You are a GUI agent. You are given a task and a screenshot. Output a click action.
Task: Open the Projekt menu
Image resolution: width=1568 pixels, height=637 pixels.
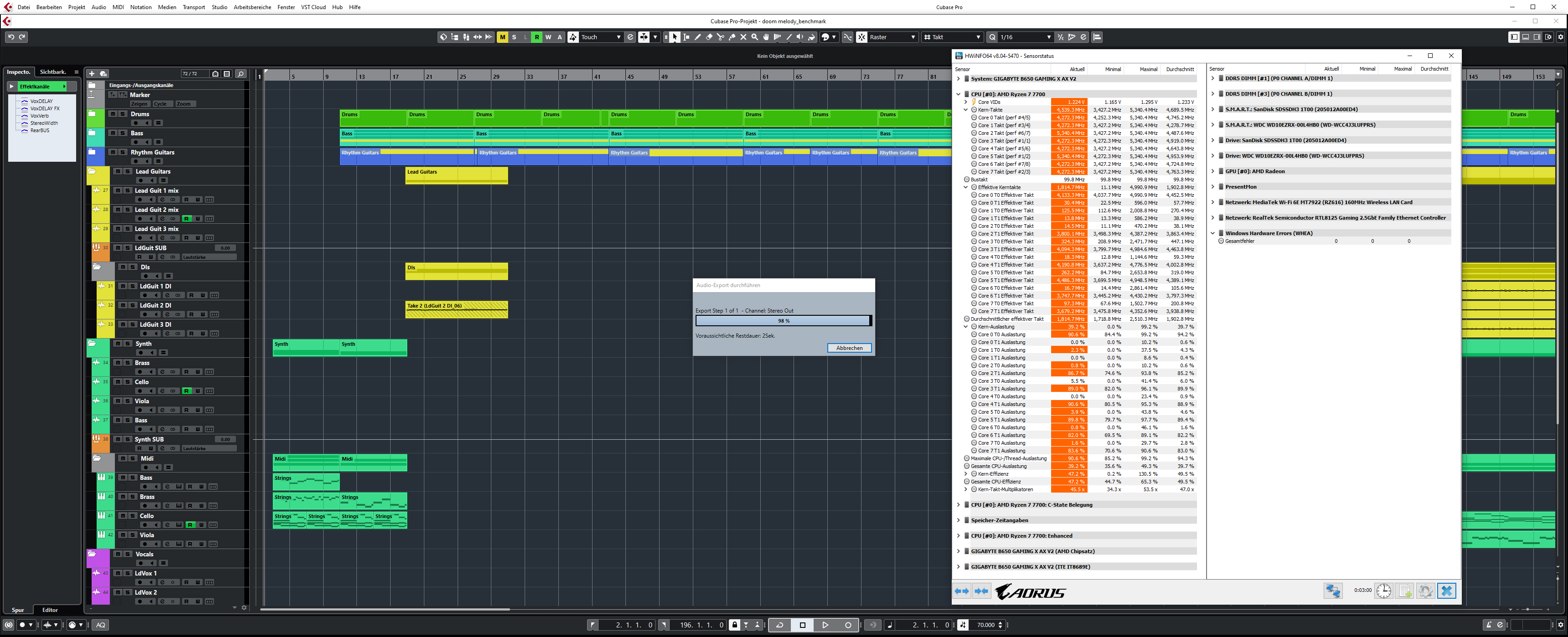pos(76,7)
